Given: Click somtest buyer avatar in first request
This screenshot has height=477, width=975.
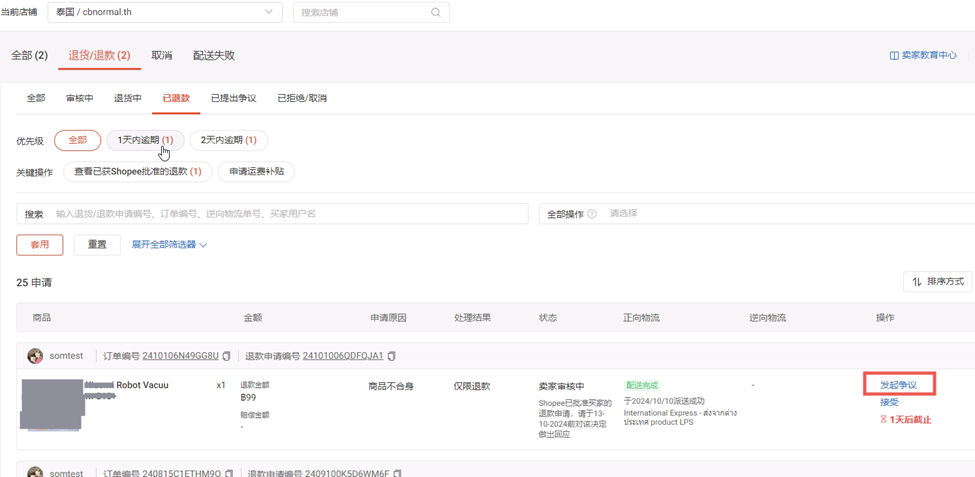Looking at the screenshot, I should coord(35,356).
